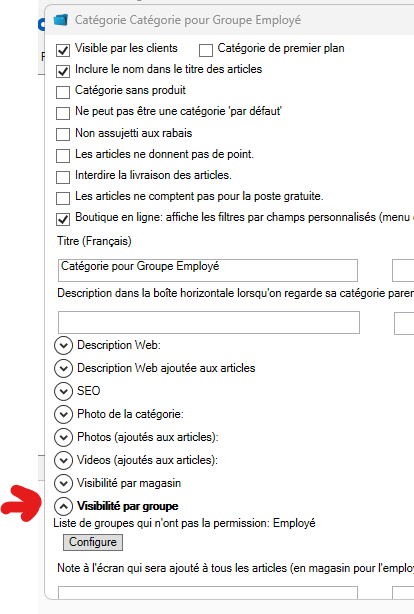The image size is (414, 614).
Task: Enable Non assujetti aux rabais
Action: (x=63, y=135)
